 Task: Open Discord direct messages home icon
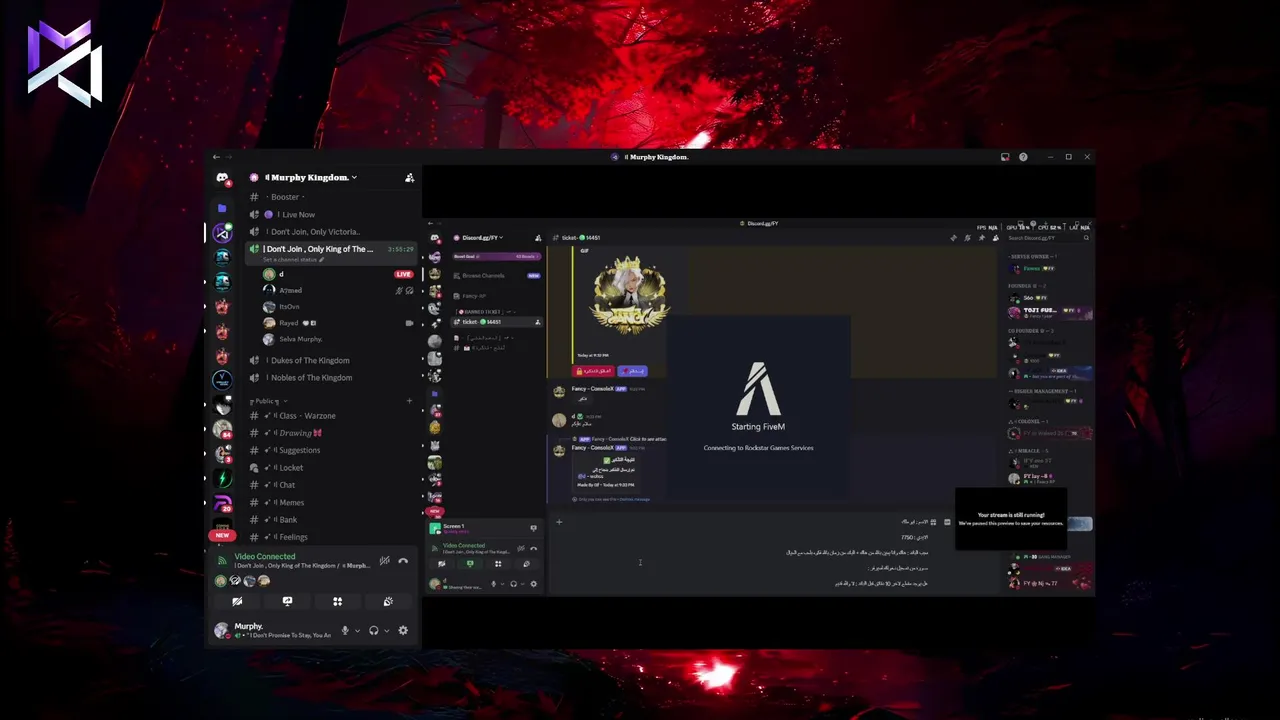[222, 178]
